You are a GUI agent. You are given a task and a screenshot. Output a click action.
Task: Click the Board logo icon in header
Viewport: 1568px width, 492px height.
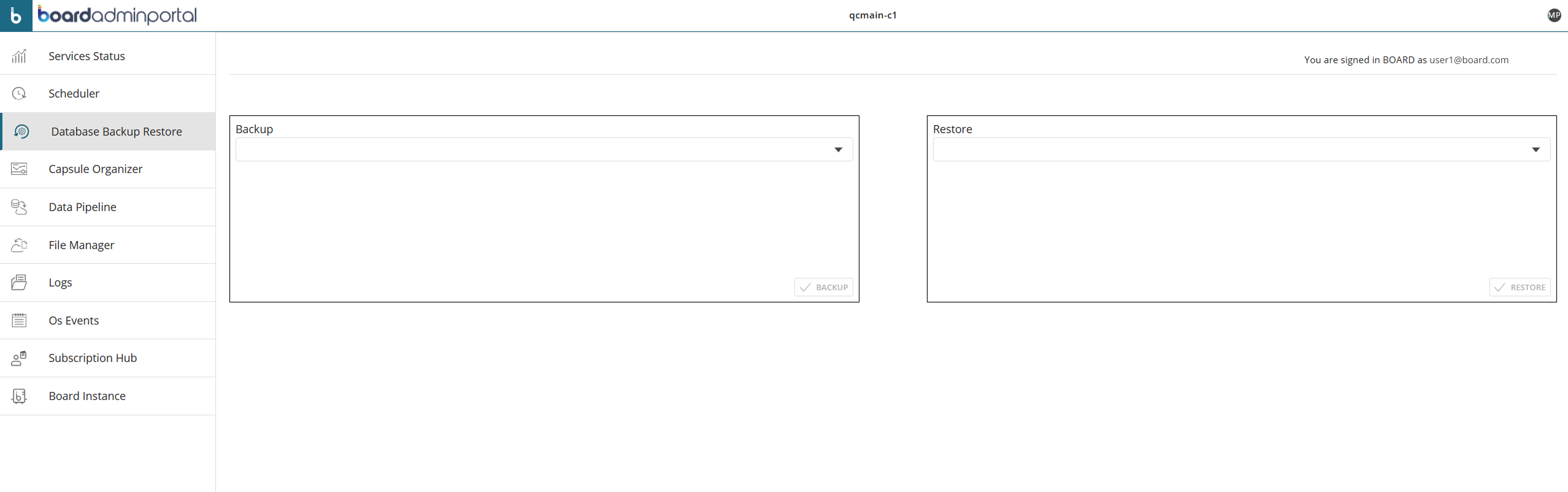click(x=16, y=15)
